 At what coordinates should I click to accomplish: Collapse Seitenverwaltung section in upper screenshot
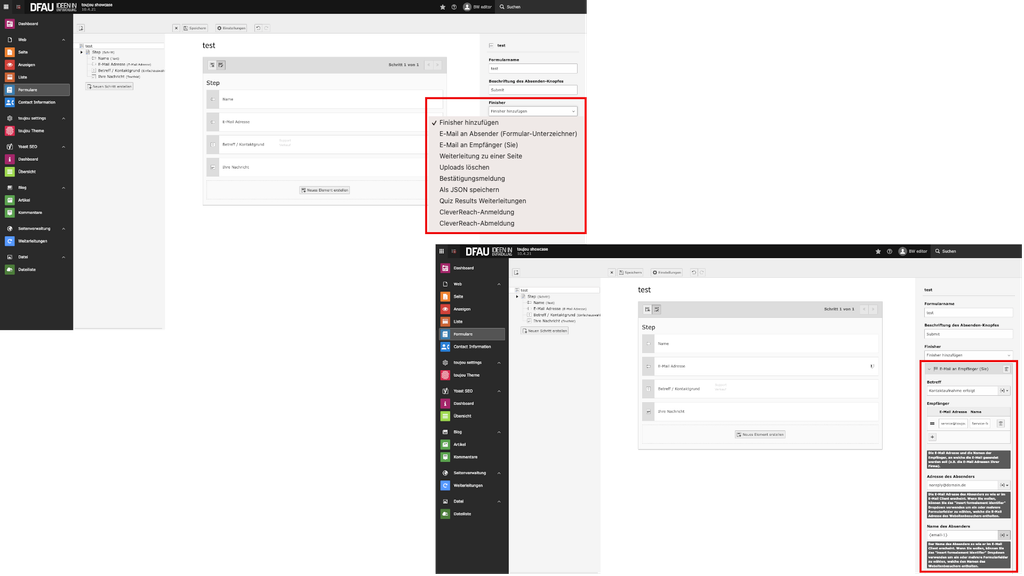[x=63, y=229]
